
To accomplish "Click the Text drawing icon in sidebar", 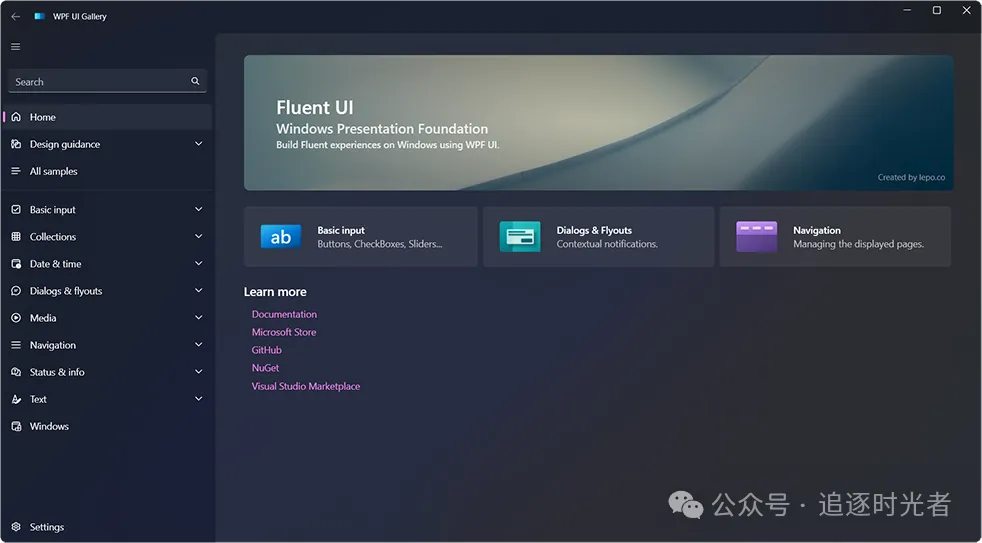I will (16, 399).
